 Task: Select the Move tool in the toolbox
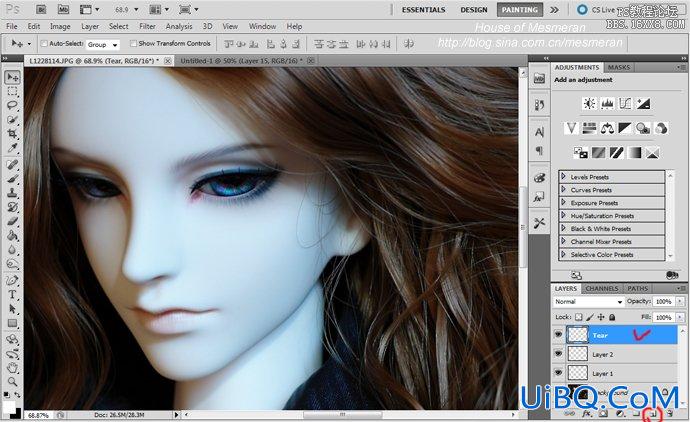point(12,77)
